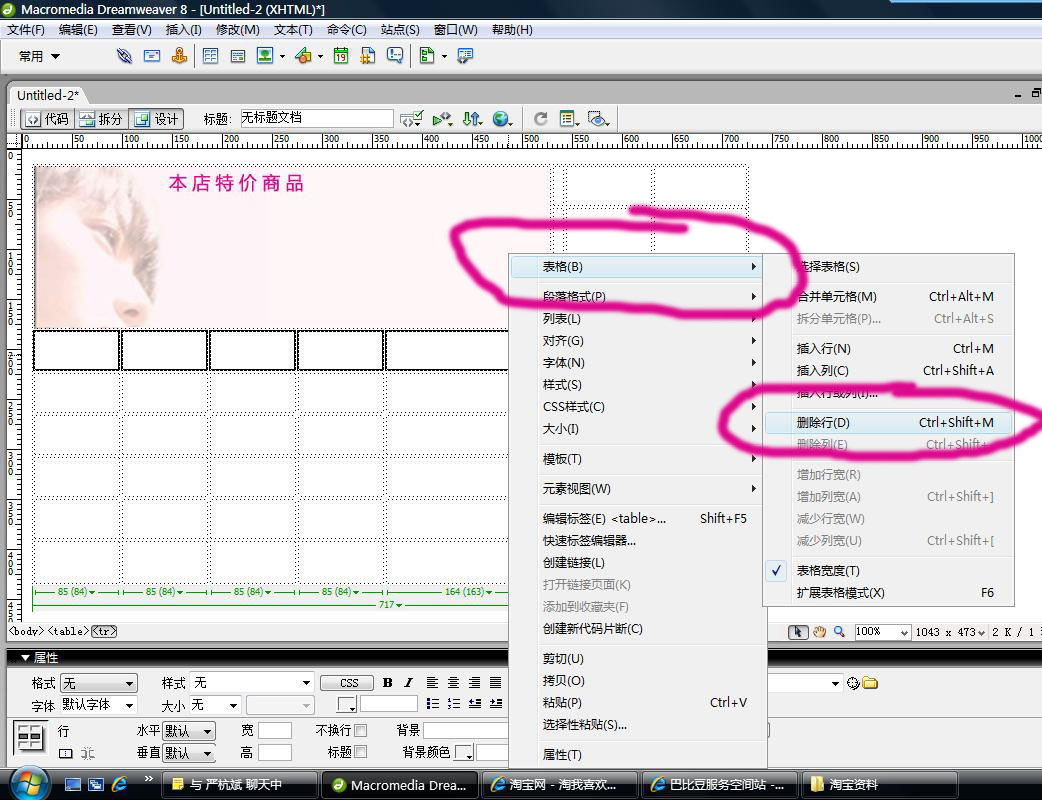Click the email link icon
The image size is (1042, 800).
pyautogui.click(x=152, y=56)
